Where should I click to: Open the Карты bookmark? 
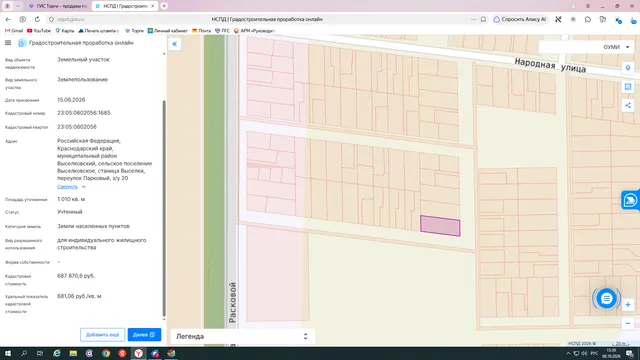(65, 31)
